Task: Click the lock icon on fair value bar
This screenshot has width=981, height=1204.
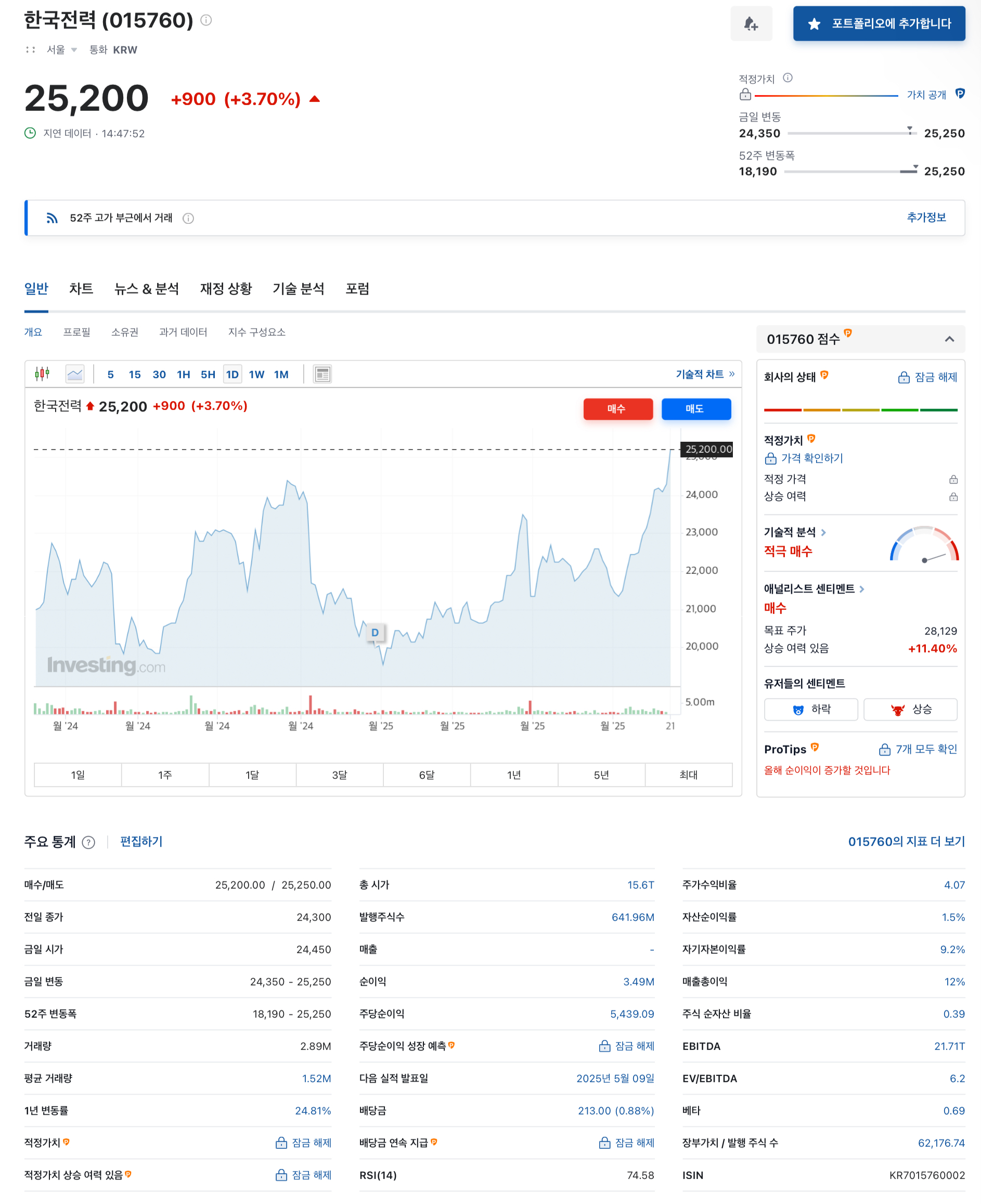Action: point(745,94)
